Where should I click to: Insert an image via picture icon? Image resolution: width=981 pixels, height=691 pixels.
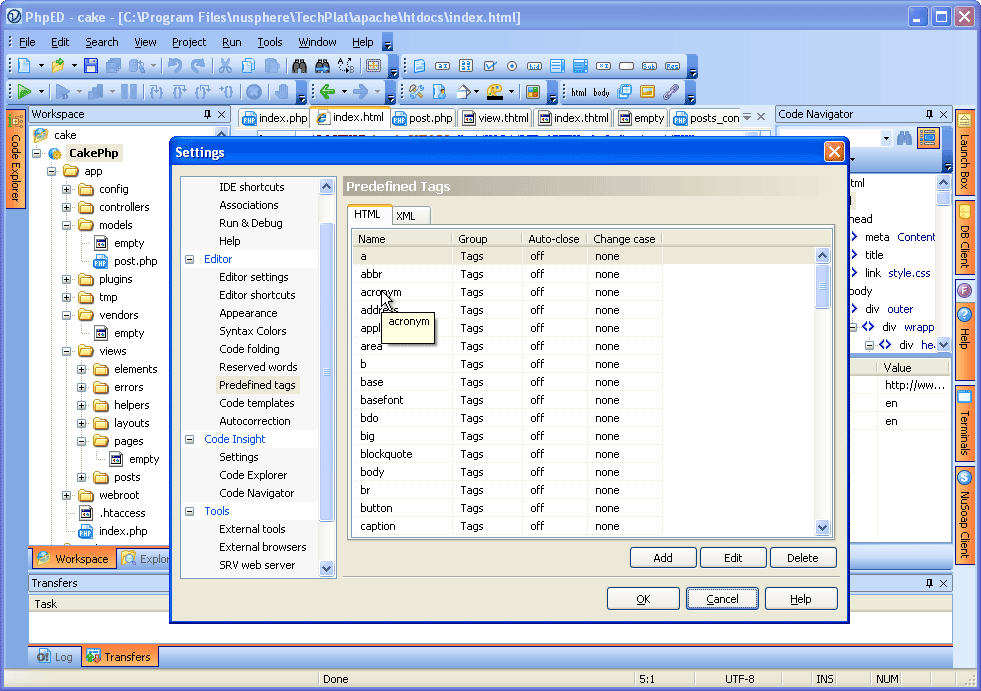coord(648,92)
